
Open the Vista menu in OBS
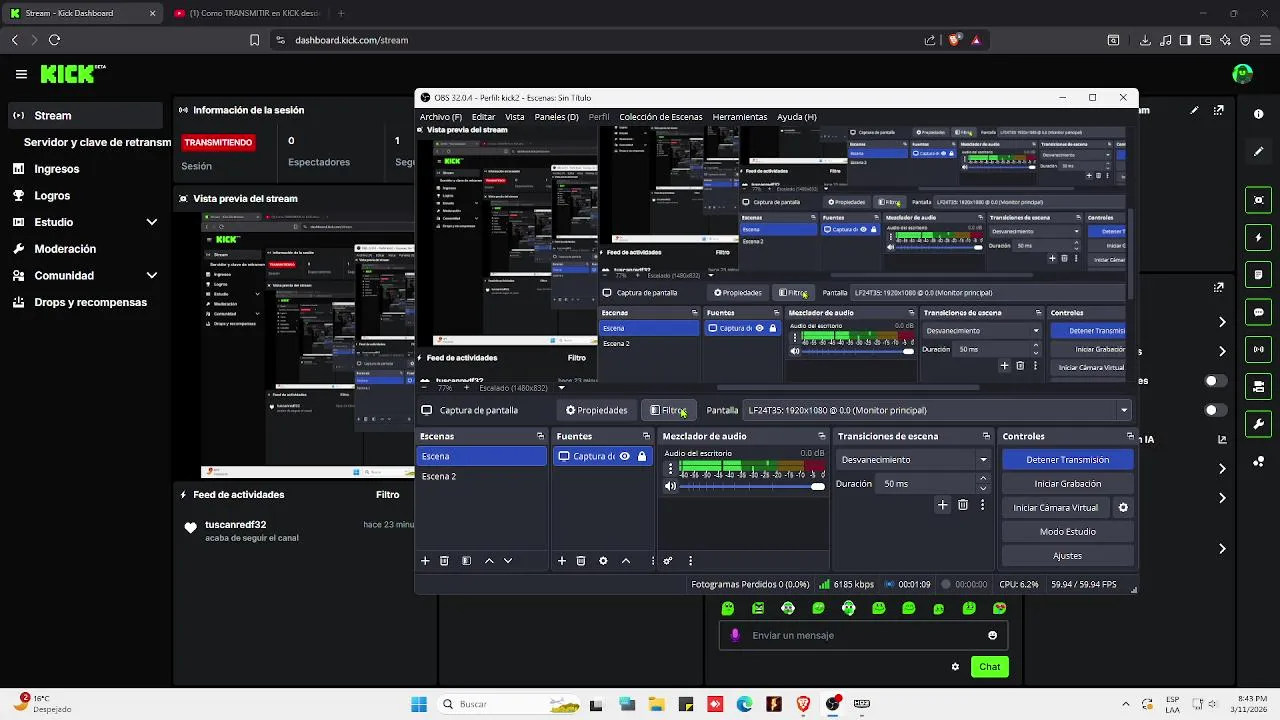(x=514, y=117)
